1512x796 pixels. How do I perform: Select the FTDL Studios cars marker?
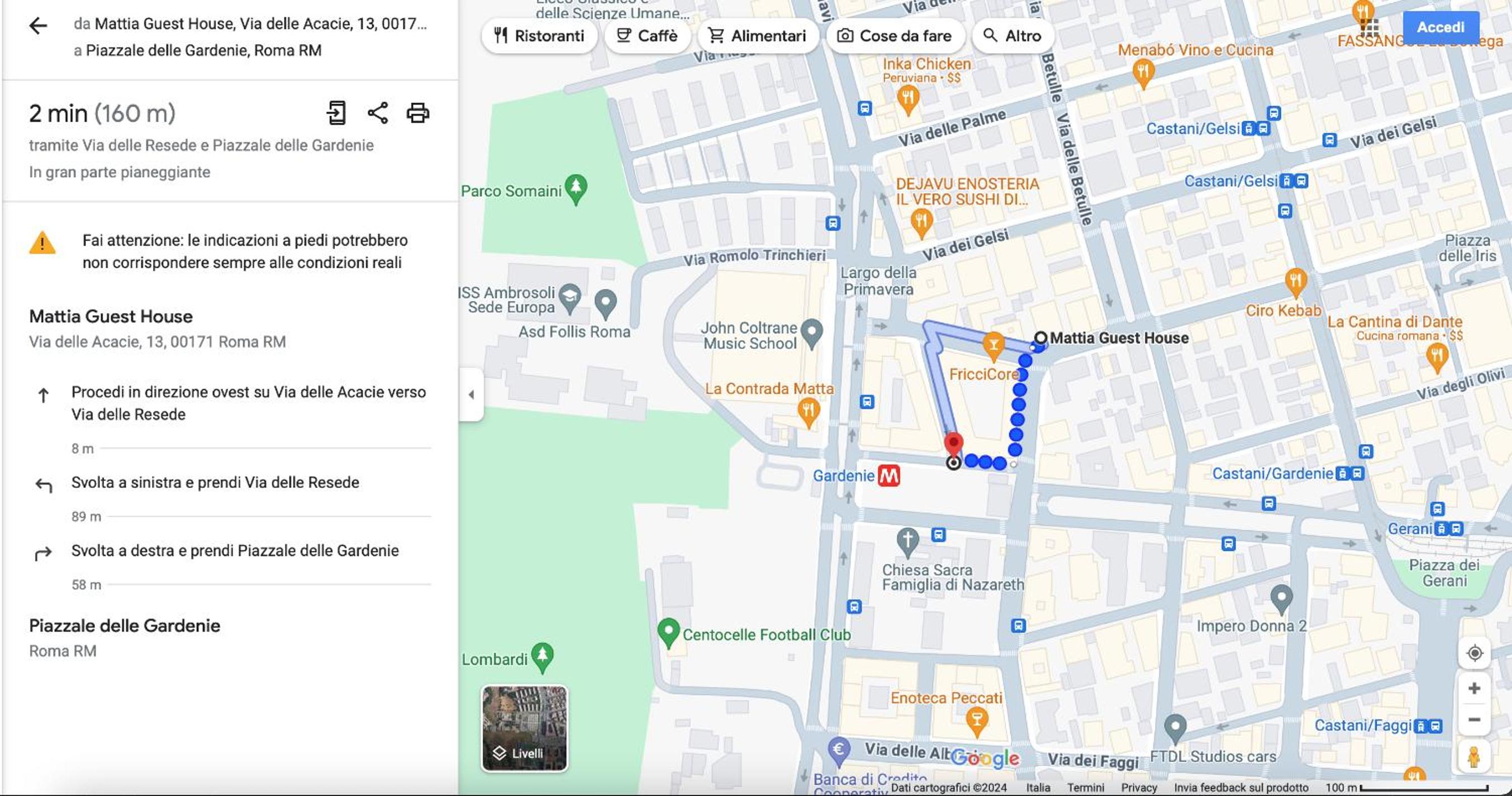pos(1175,728)
